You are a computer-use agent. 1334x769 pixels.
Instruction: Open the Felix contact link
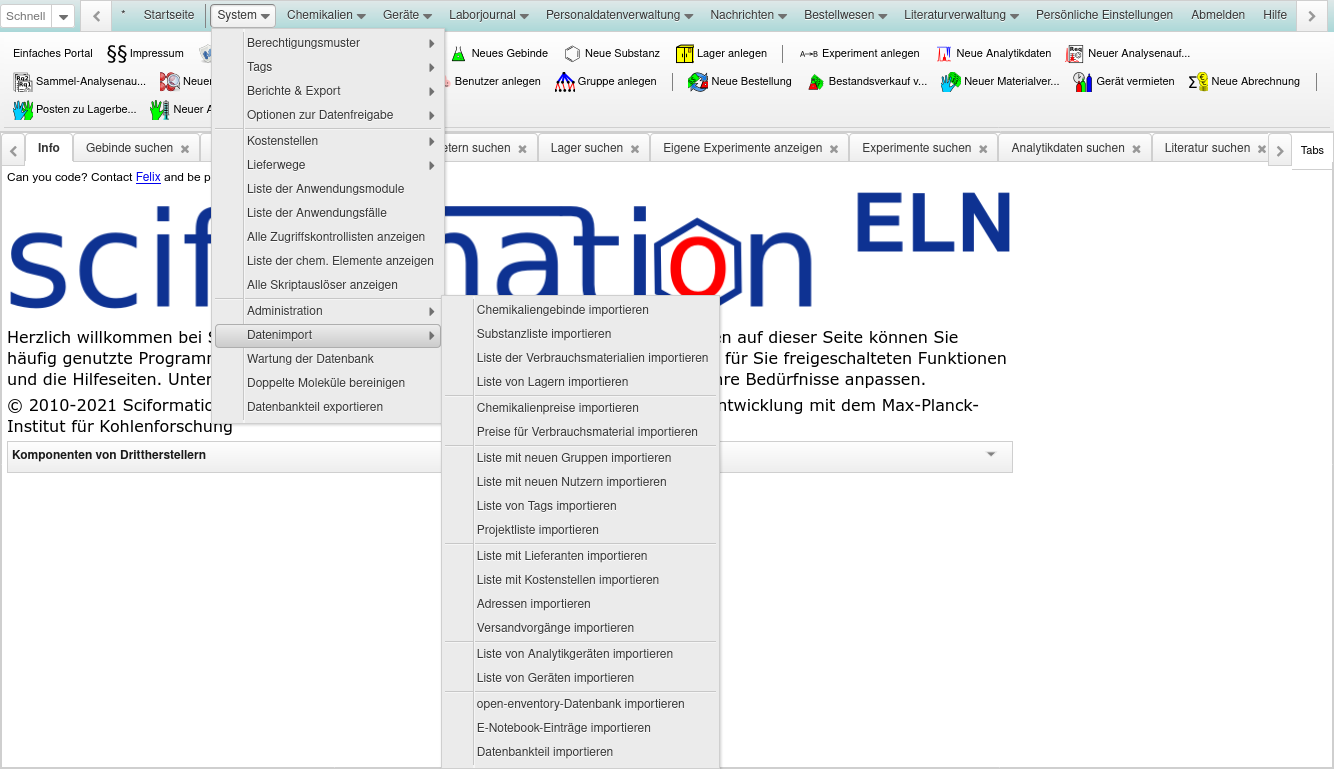coord(148,177)
